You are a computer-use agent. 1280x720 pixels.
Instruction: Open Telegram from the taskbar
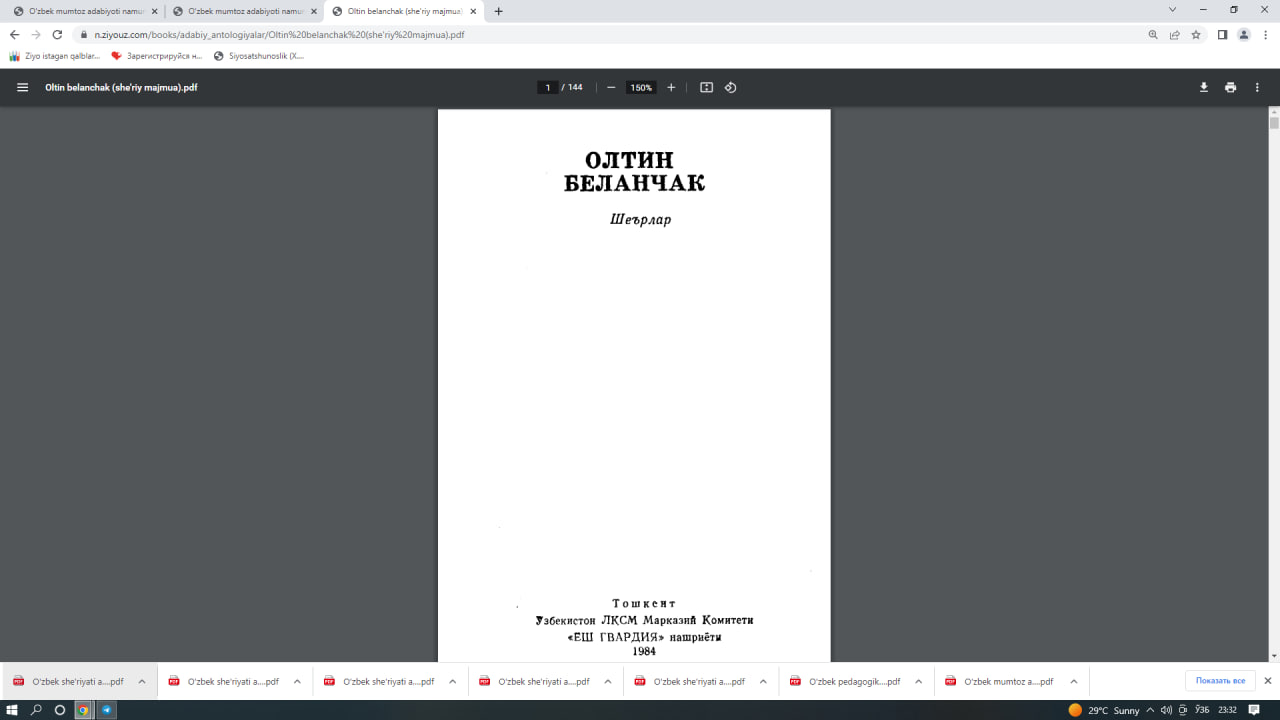(107, 710)
